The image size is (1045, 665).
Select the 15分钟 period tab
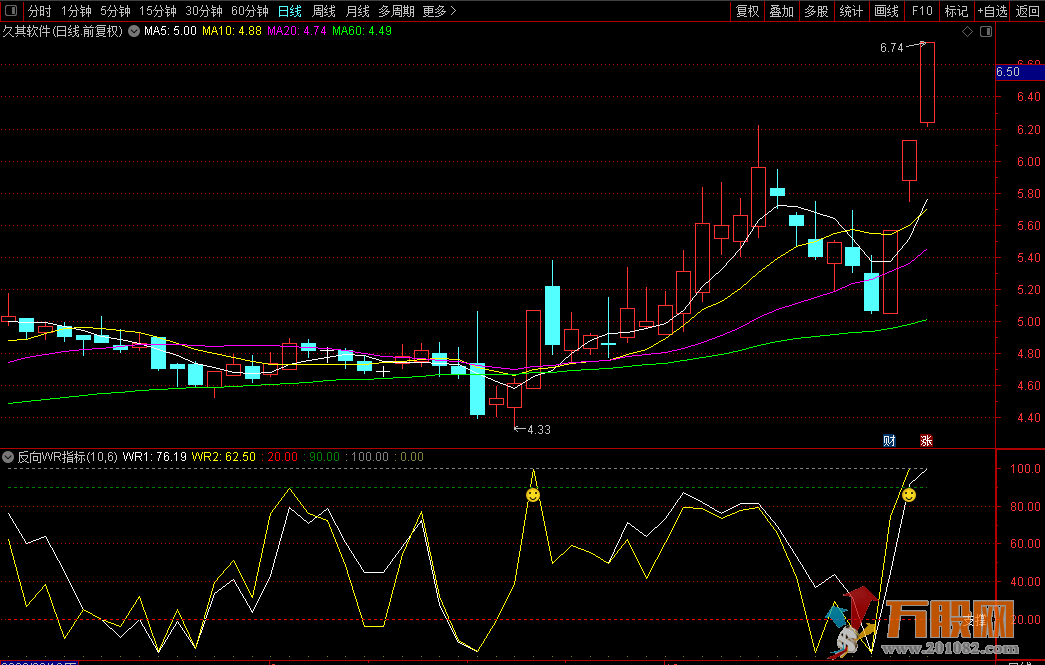tap(158, 11)
